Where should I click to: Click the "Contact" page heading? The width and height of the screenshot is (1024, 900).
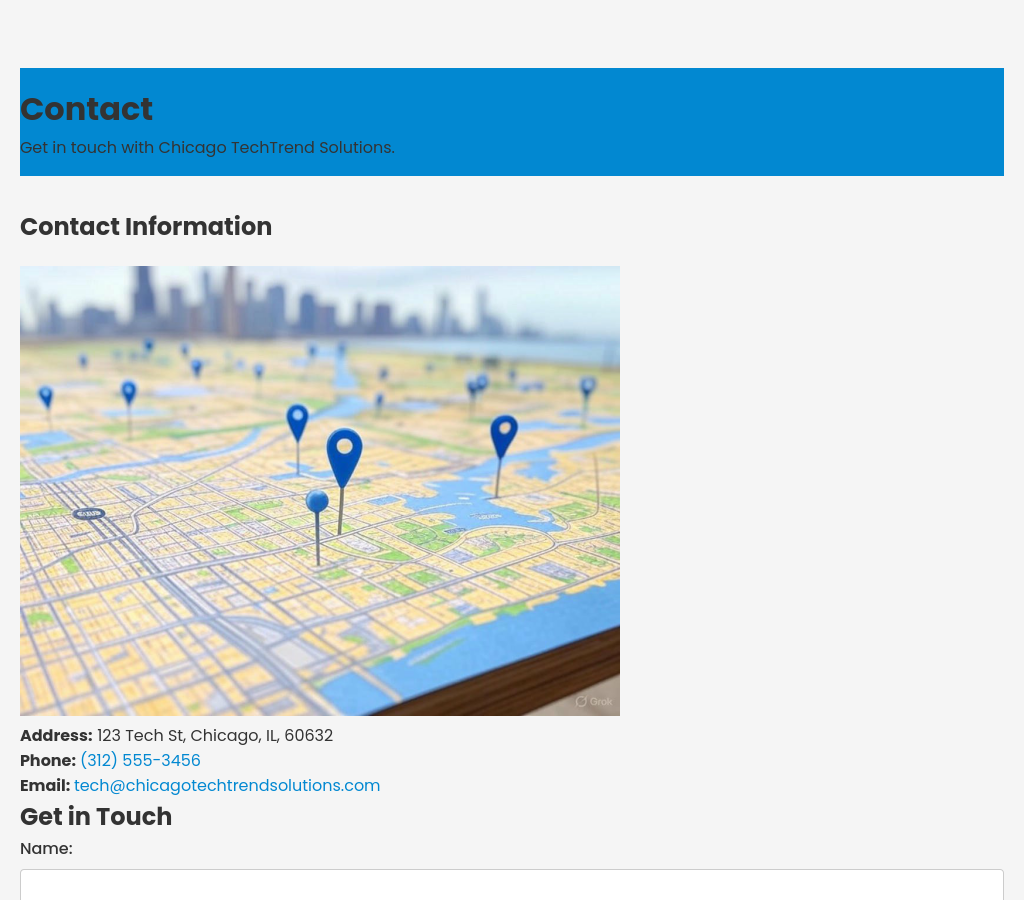click(x=86, y=109)
